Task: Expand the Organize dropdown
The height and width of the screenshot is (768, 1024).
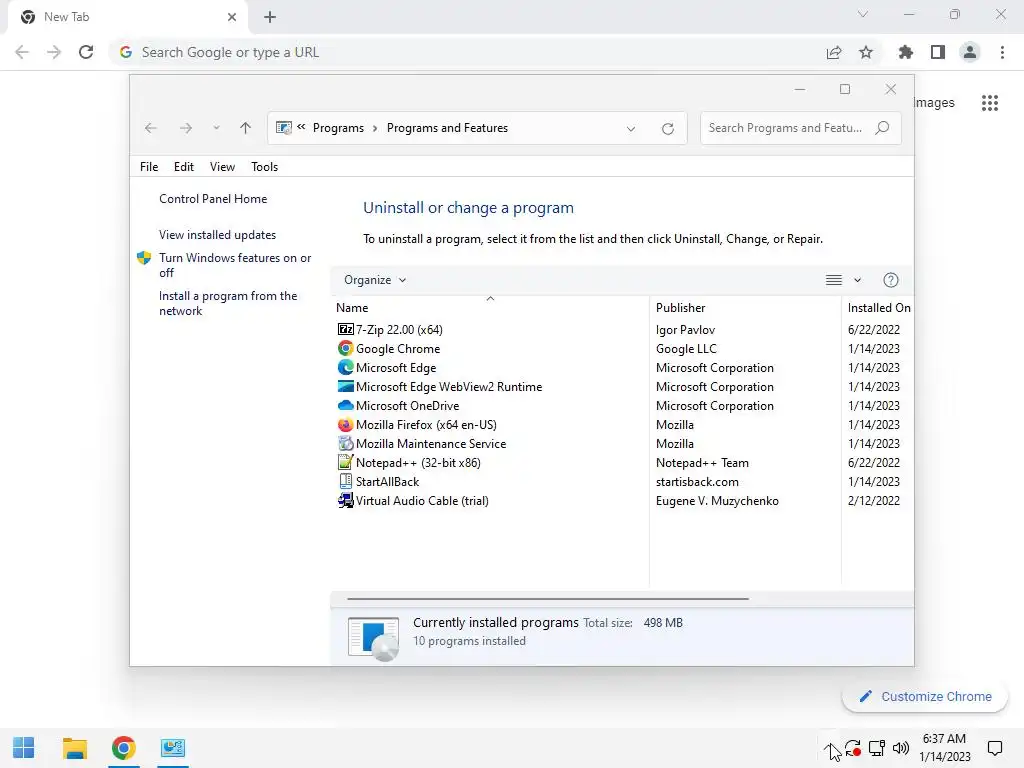Action: pos(376,280)
